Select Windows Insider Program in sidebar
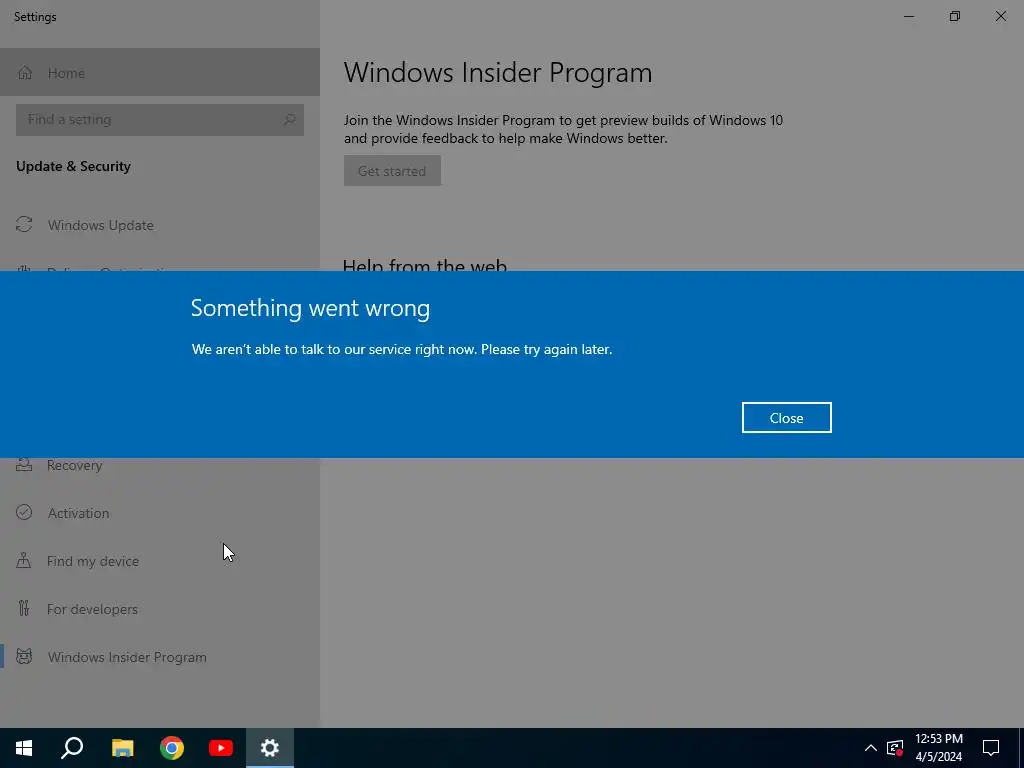Image resolution: width=1024 pixels, height=768 pixels. tap(160, 657)
